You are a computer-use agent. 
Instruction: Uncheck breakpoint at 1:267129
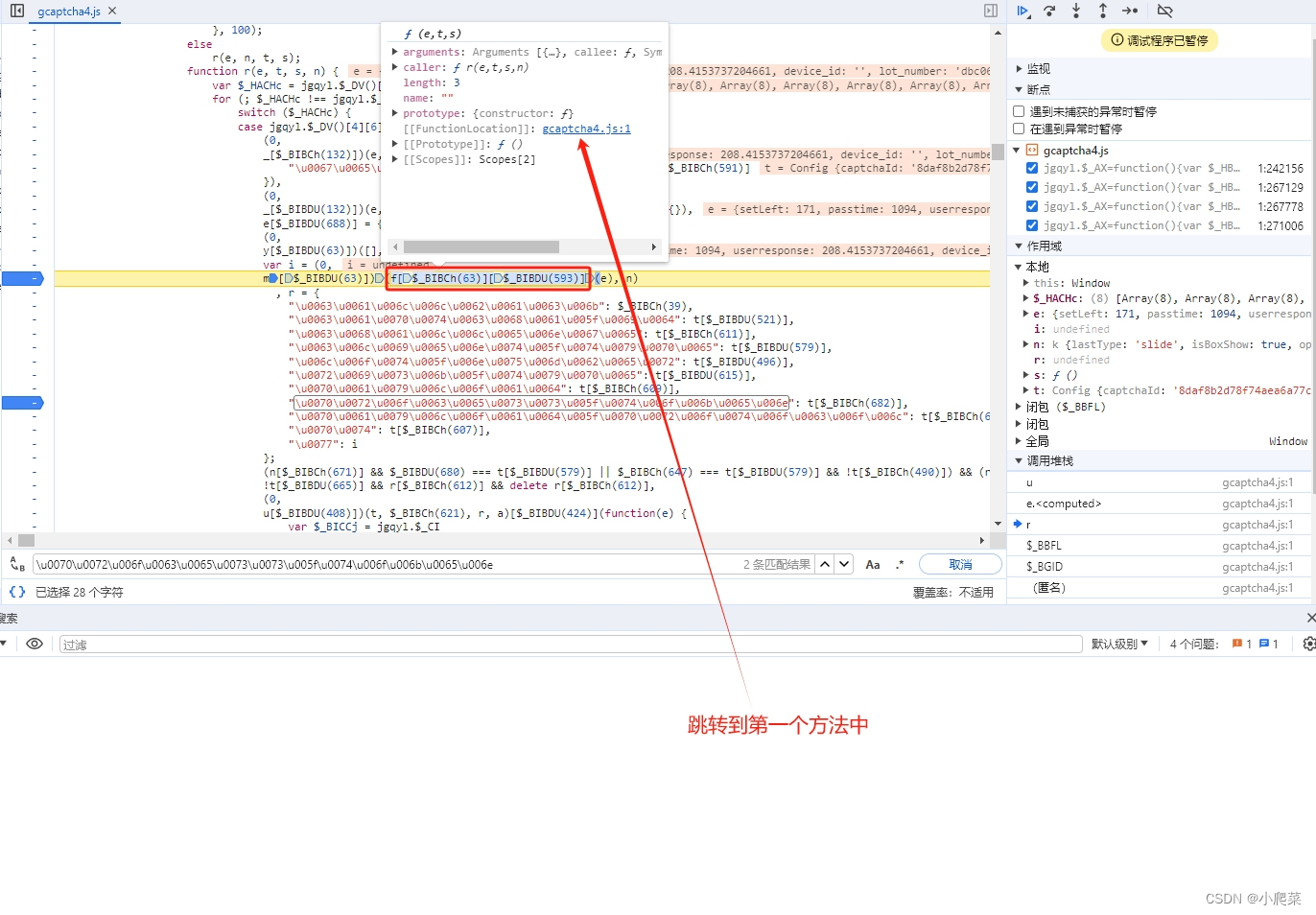1032,187
